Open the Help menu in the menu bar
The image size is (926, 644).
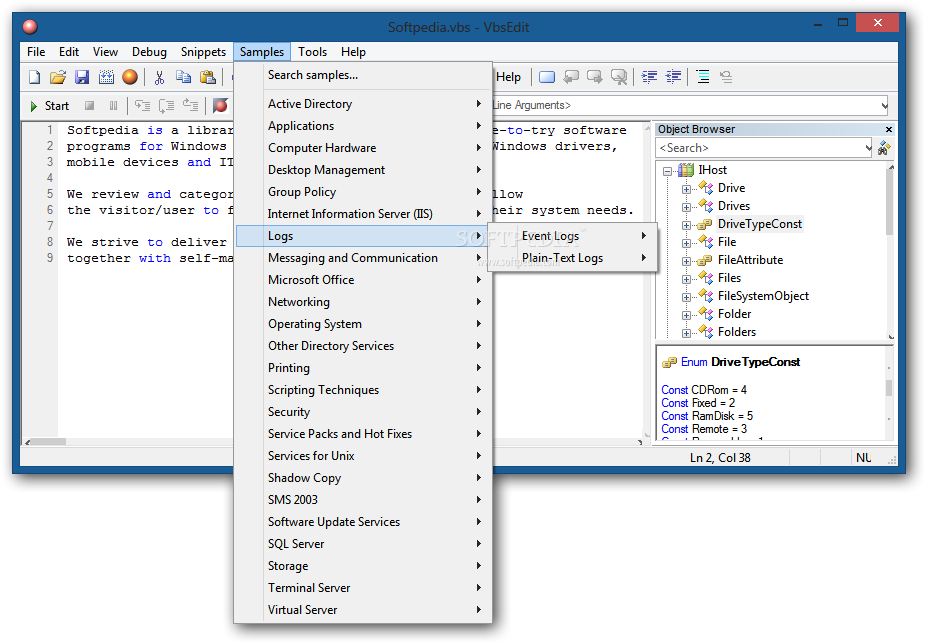tap(353, 51)
